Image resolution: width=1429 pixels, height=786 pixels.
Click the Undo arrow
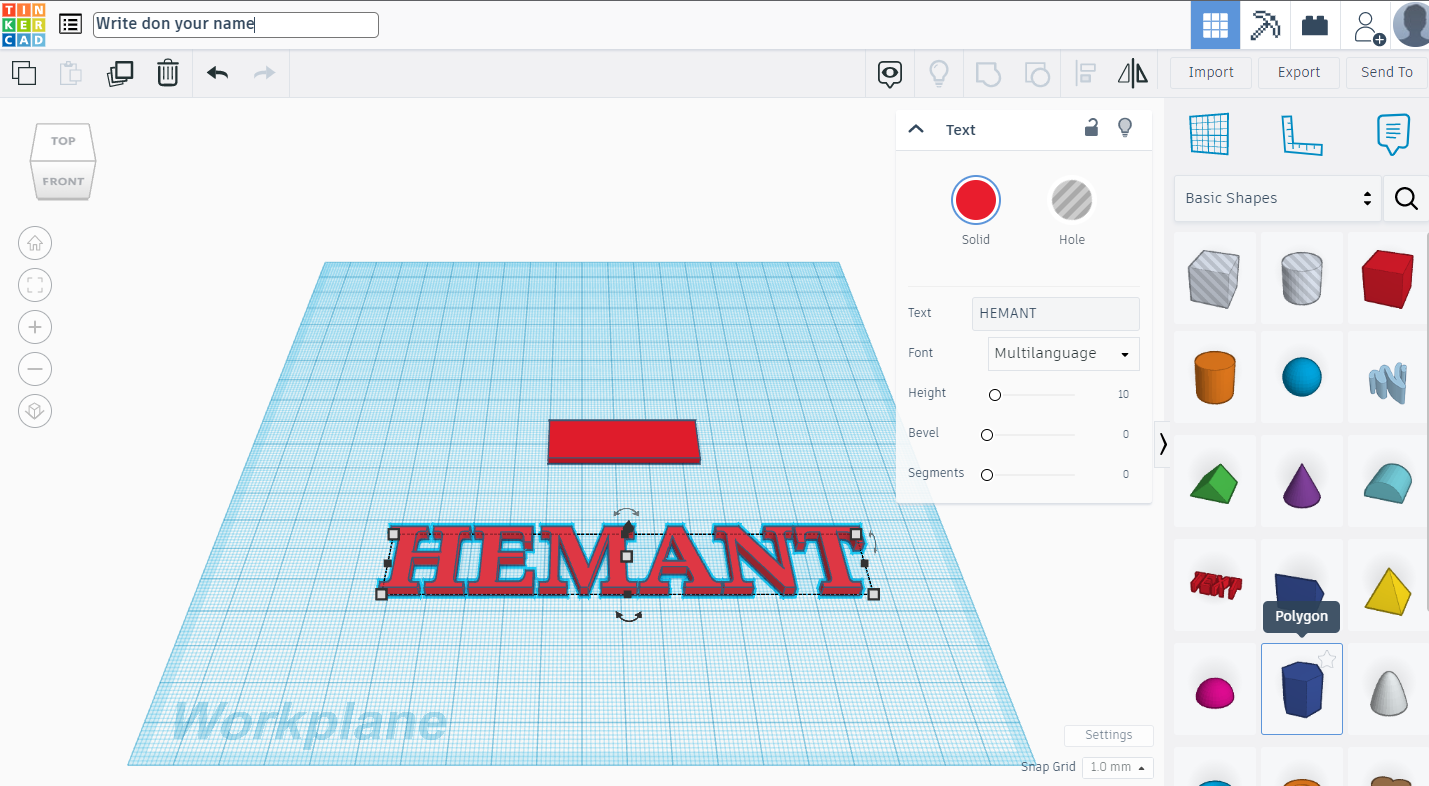(217, 72)
